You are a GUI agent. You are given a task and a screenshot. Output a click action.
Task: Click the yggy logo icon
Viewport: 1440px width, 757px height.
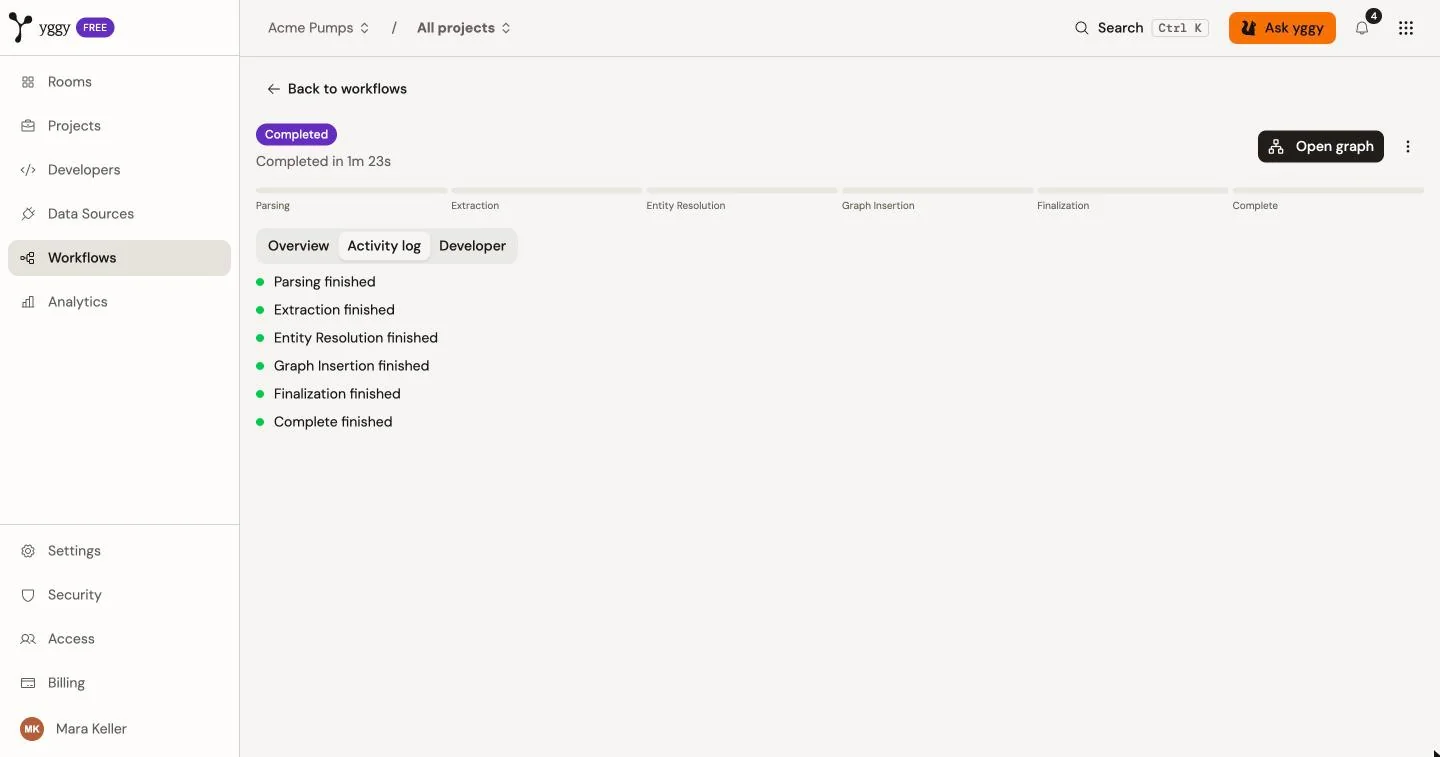pyautogui.click(x=20, y=27)
